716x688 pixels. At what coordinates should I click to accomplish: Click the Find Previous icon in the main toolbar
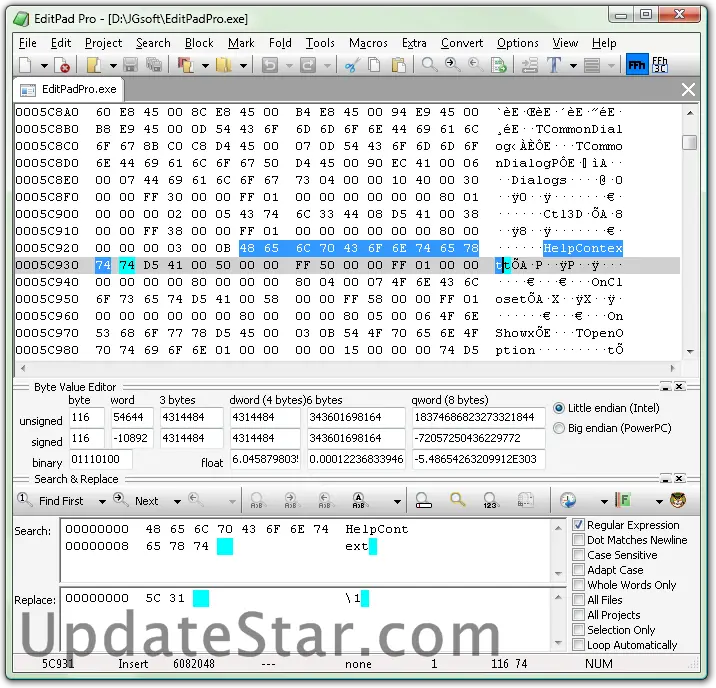475,65
